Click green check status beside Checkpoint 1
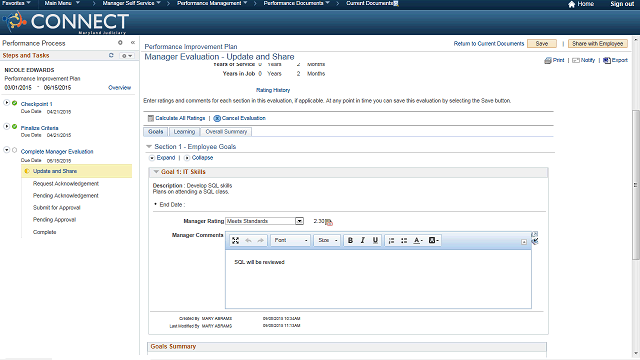 (15, 103)
